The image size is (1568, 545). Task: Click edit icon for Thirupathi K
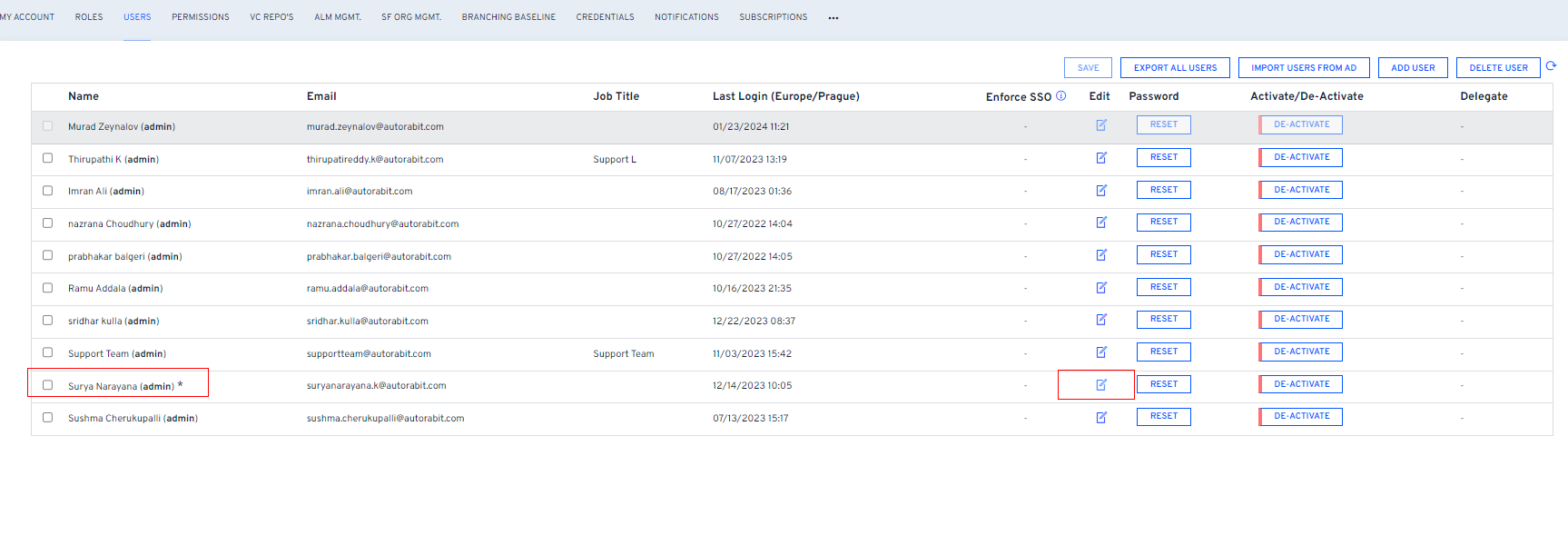tap(1100, 158)
